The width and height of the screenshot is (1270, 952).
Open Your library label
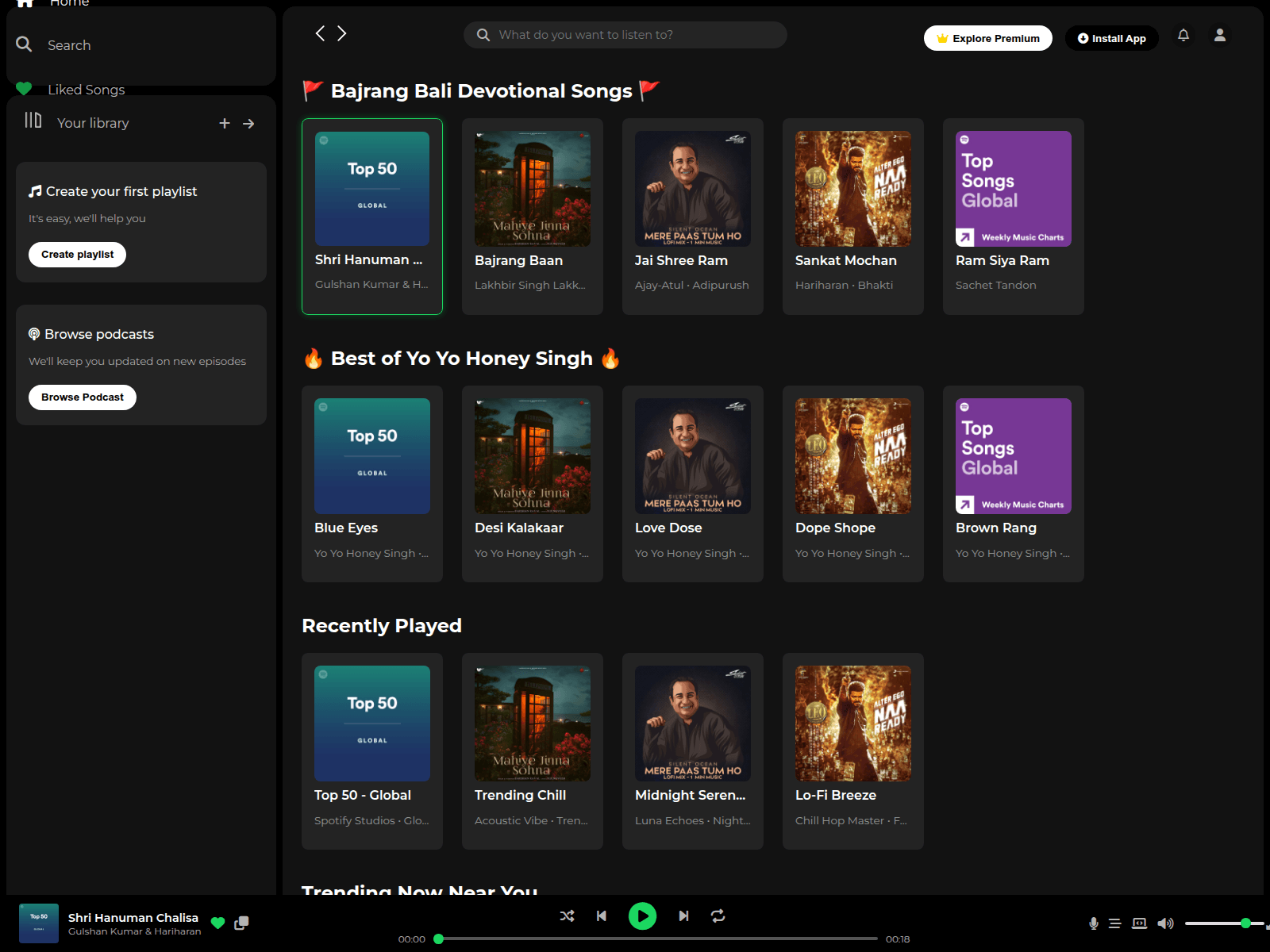(93, 123)
